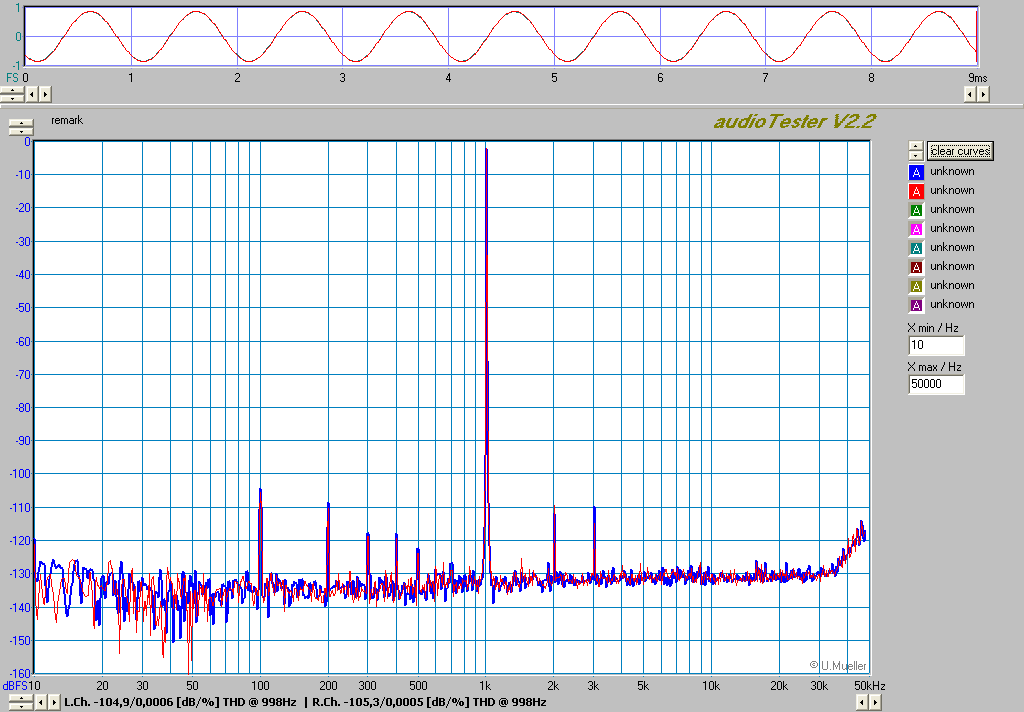Select the olive curve A icon

[x=916, y=286]
